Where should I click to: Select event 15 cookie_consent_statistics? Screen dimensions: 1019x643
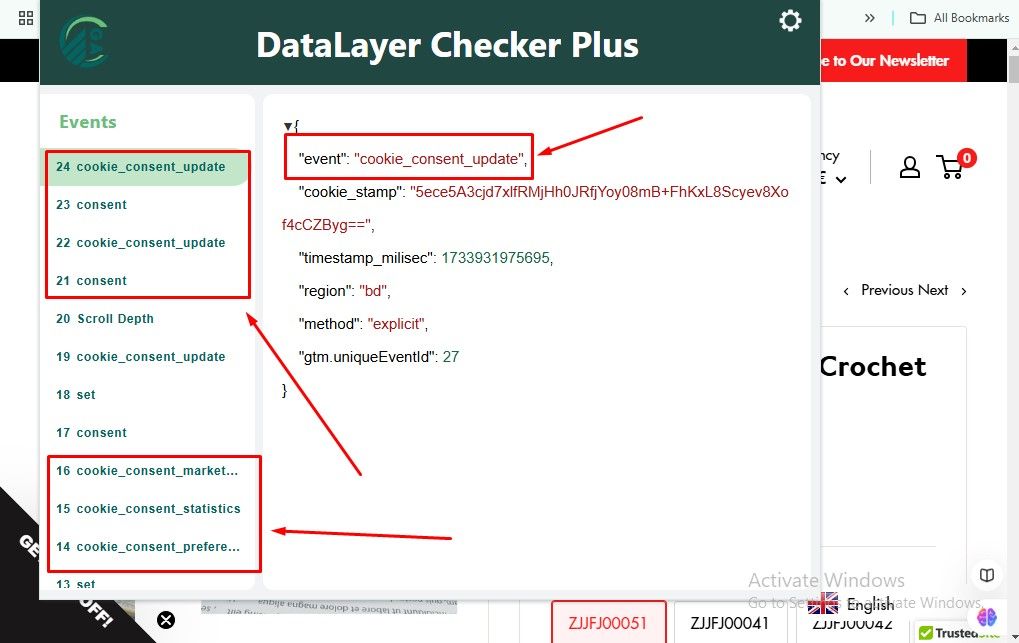point(146,509)
